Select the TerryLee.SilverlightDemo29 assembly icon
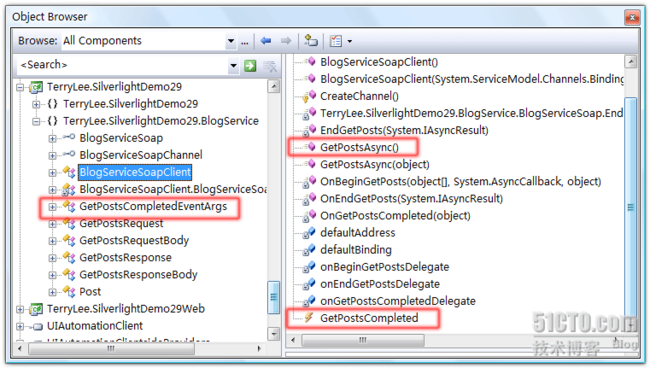Image resolution: width=650 pixels, height=368 pixels. (x=36, y=87)
